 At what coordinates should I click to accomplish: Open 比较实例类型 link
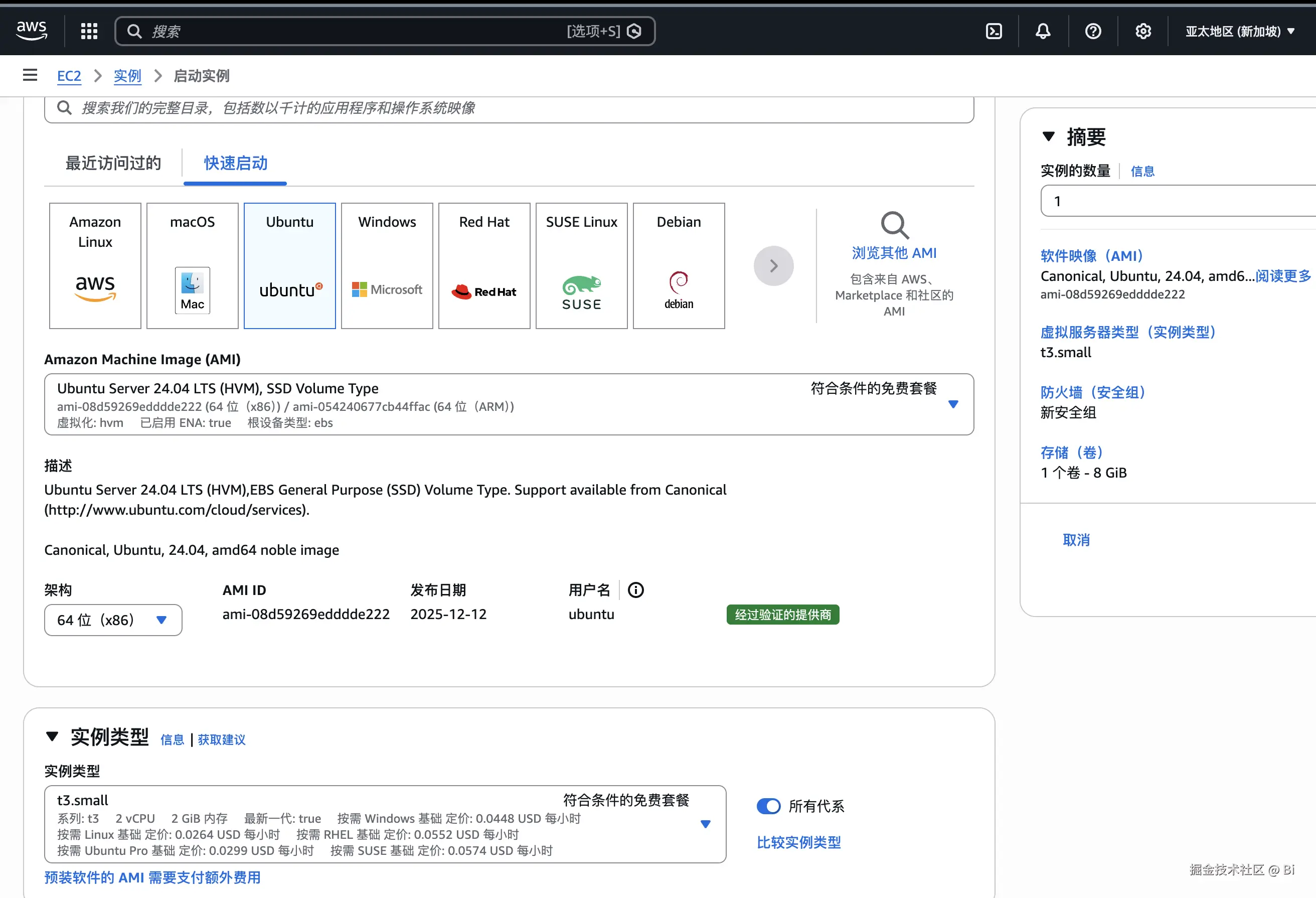pos(798,842)
